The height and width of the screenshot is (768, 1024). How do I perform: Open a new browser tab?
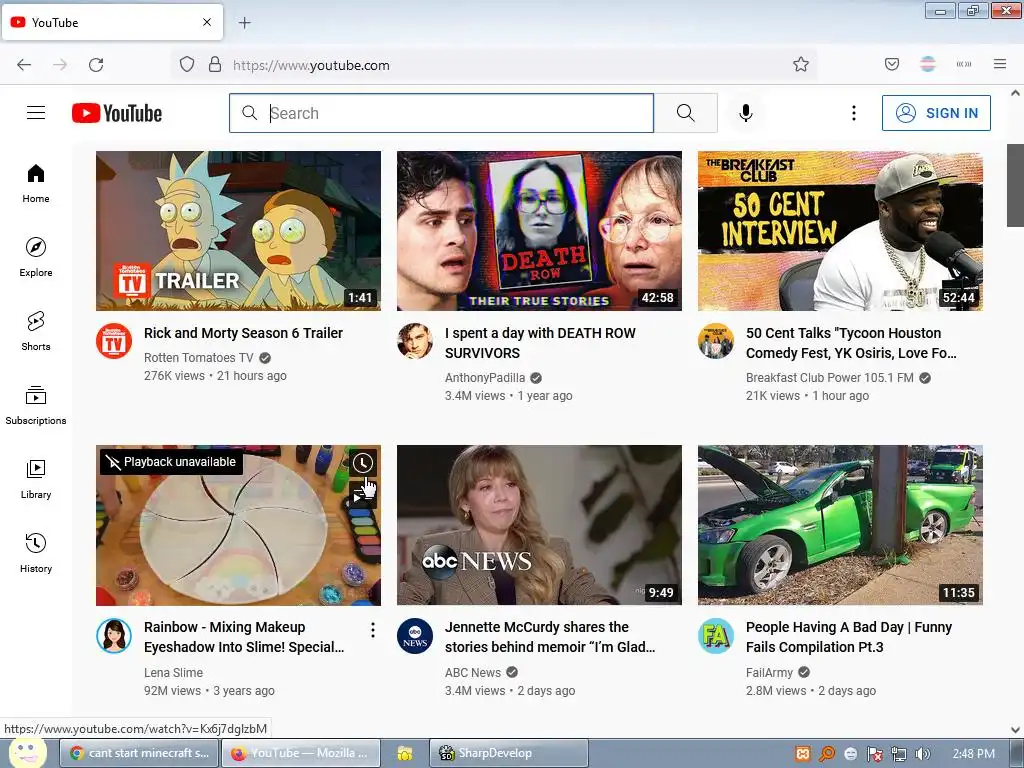point(244,23)
